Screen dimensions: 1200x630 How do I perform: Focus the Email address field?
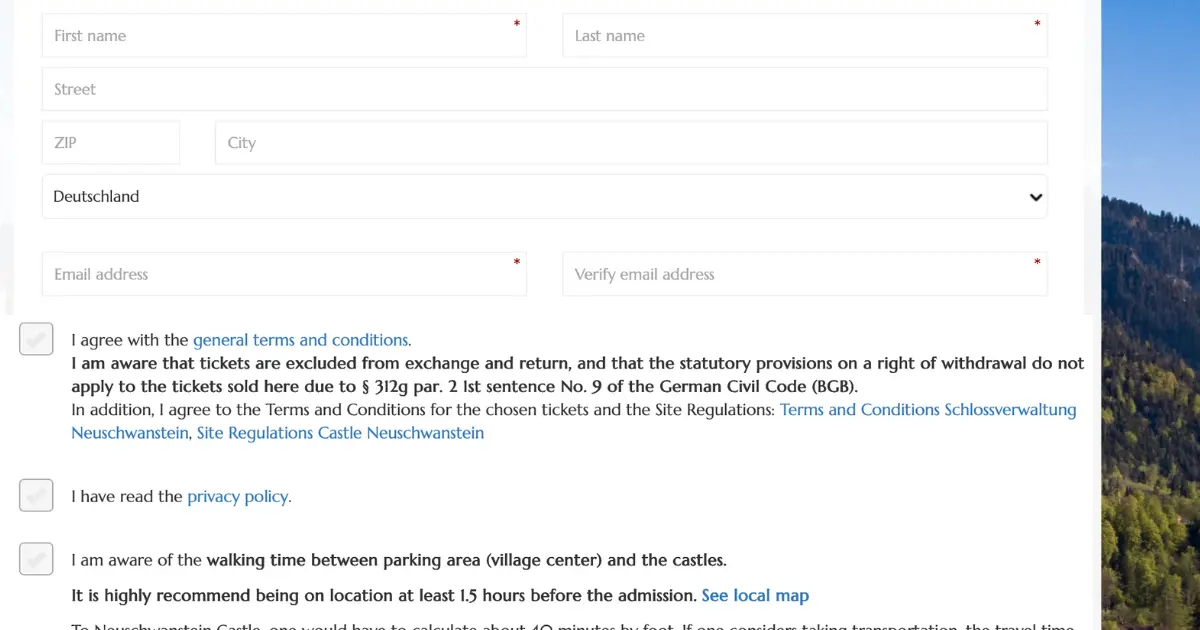(x=284, y=274)
